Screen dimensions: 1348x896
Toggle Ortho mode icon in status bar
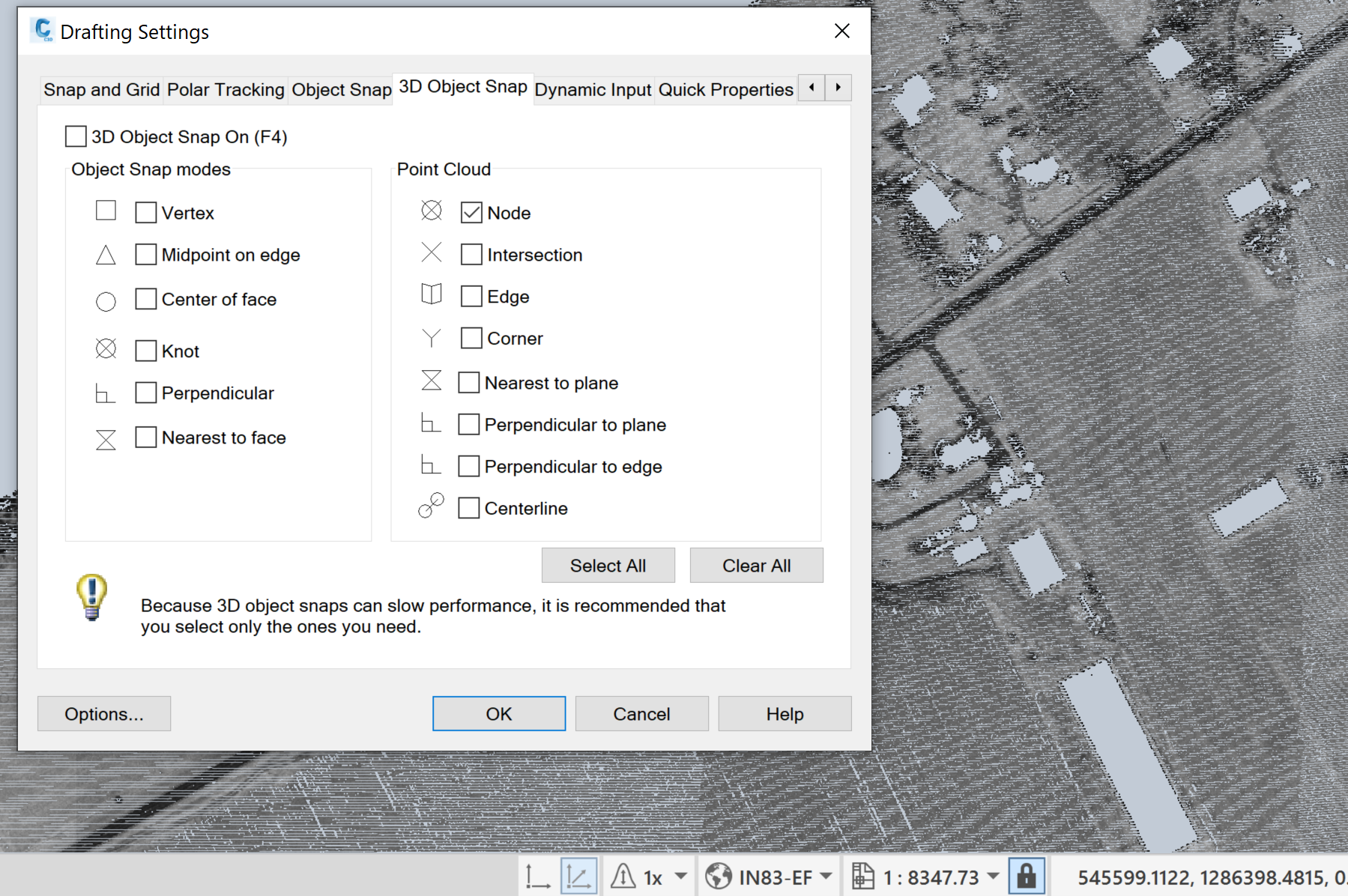(x=538, y=875)
